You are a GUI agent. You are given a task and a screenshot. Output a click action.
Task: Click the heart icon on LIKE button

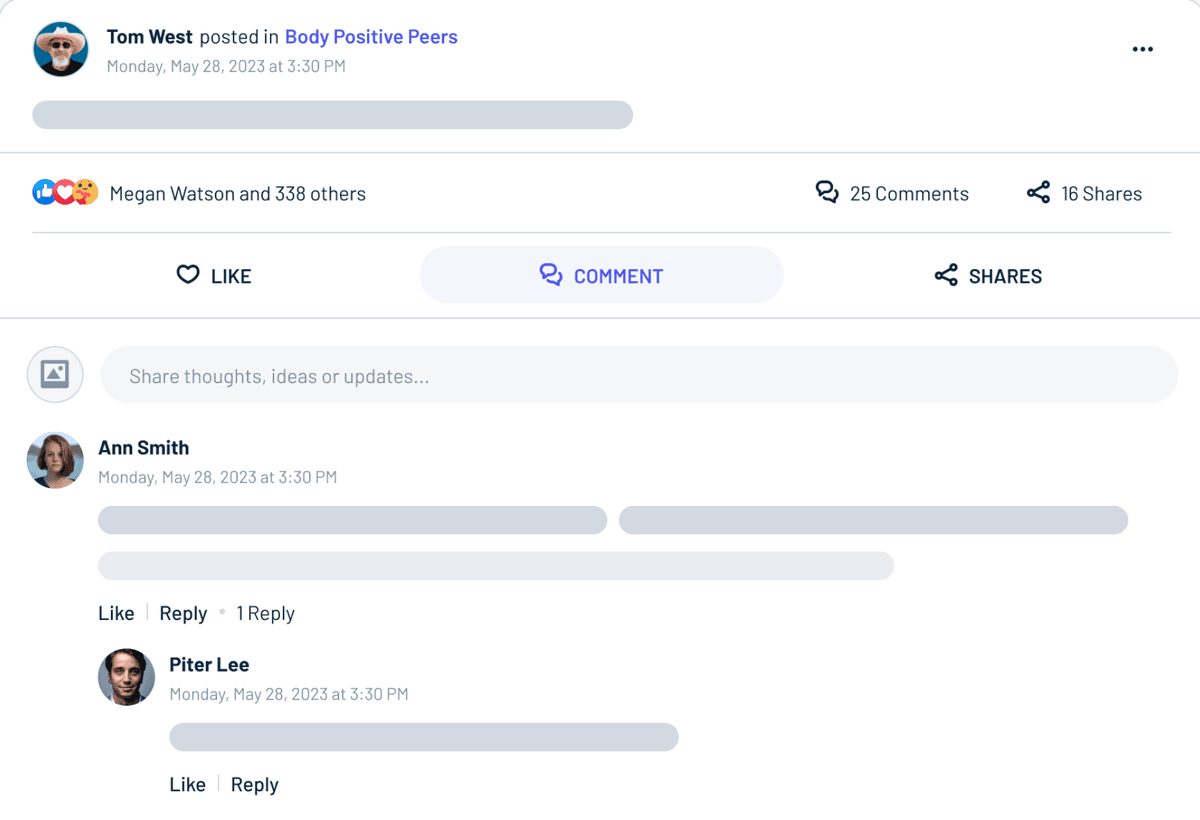[188, 274]
